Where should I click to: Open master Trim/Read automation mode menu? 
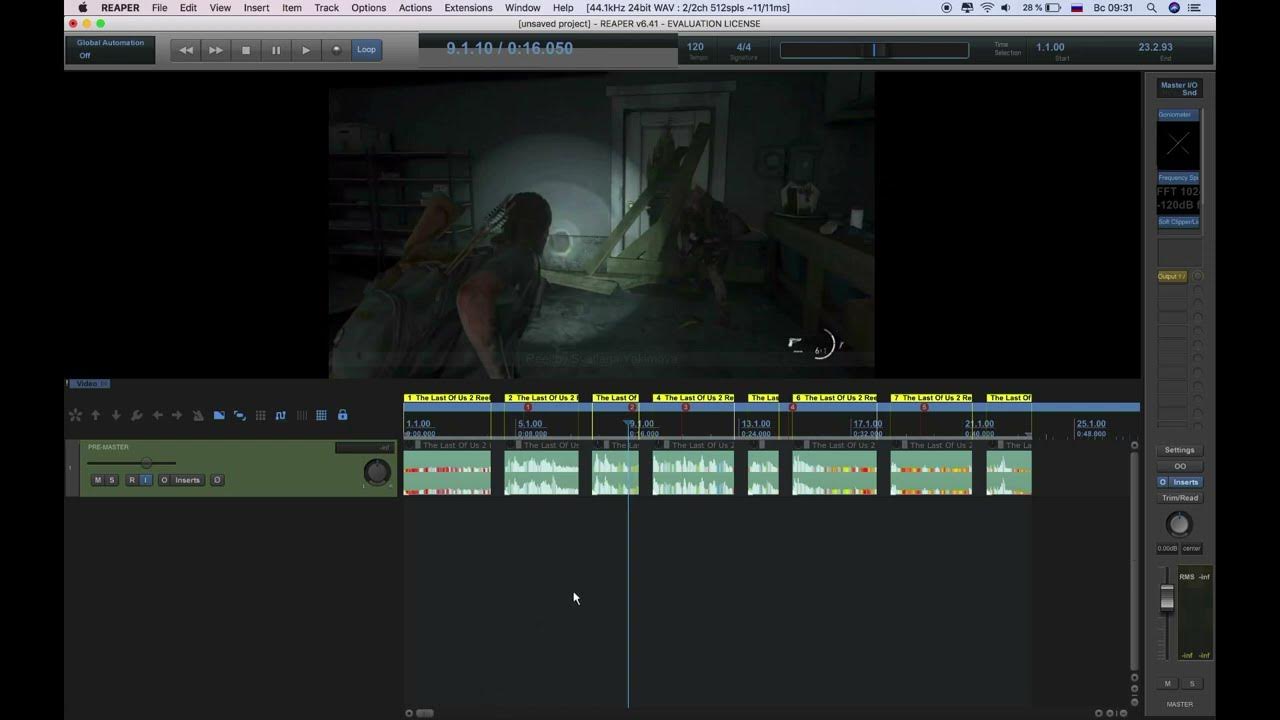point(1180,498)
